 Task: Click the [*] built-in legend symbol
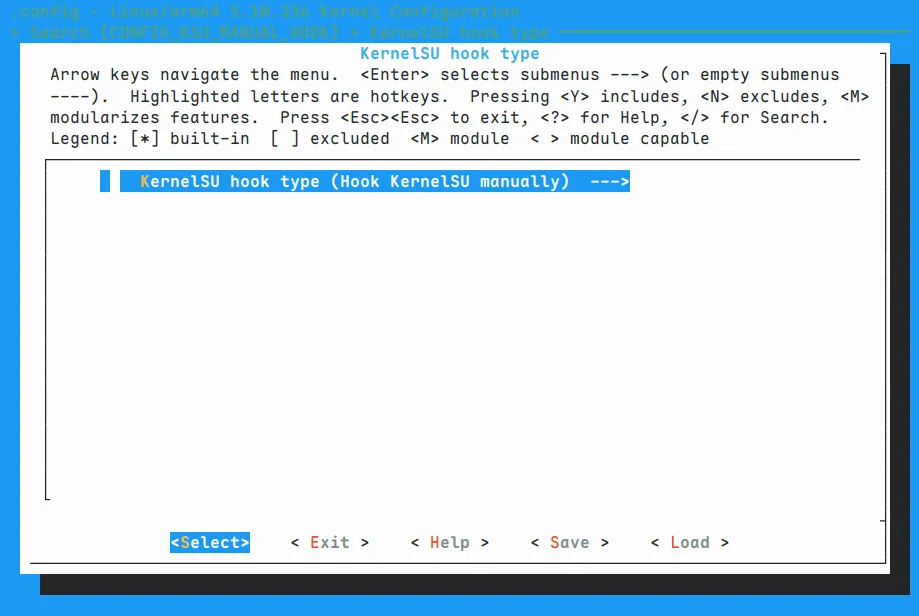(145, 139)
